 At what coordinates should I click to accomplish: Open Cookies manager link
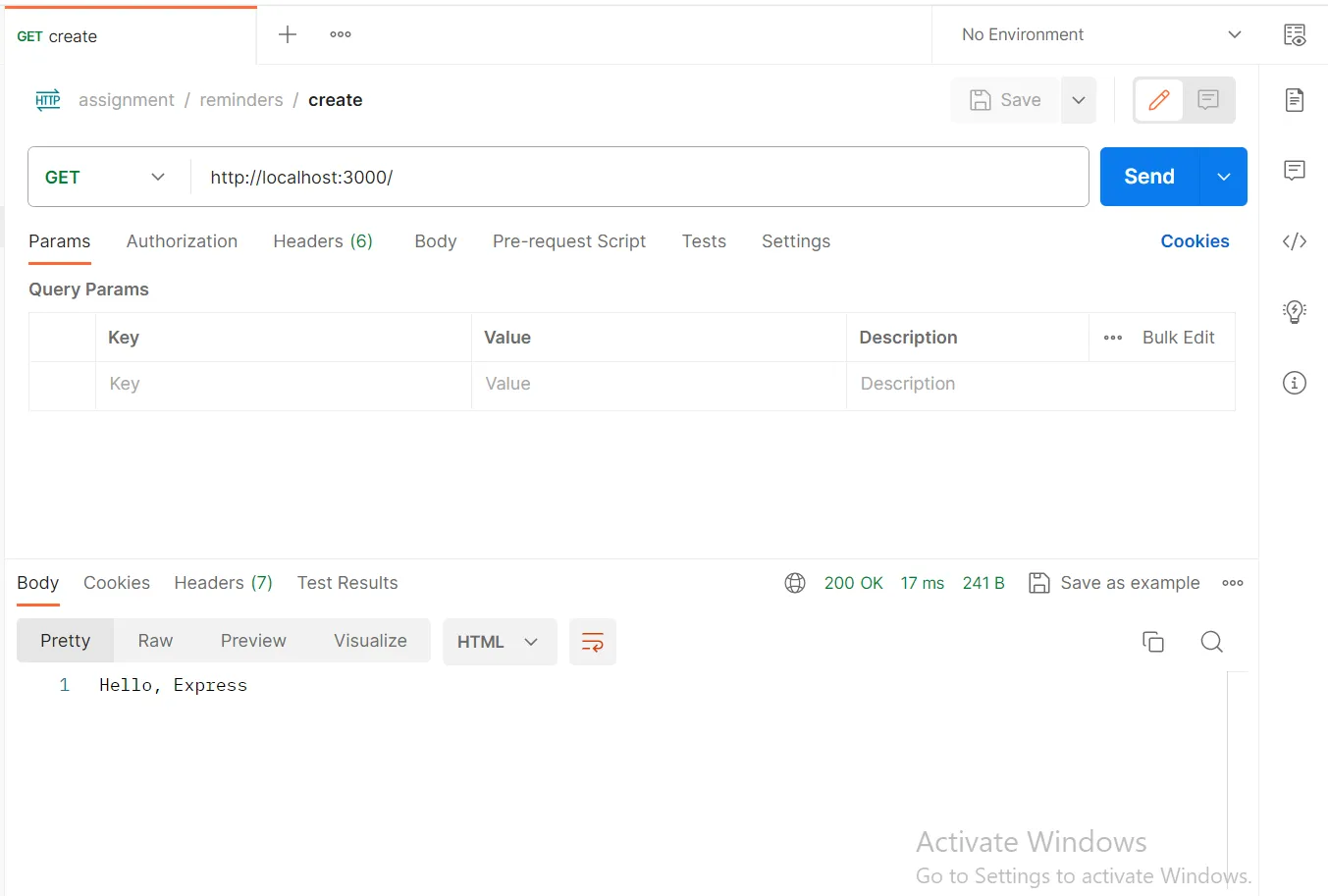click(x=1195, y=241)
